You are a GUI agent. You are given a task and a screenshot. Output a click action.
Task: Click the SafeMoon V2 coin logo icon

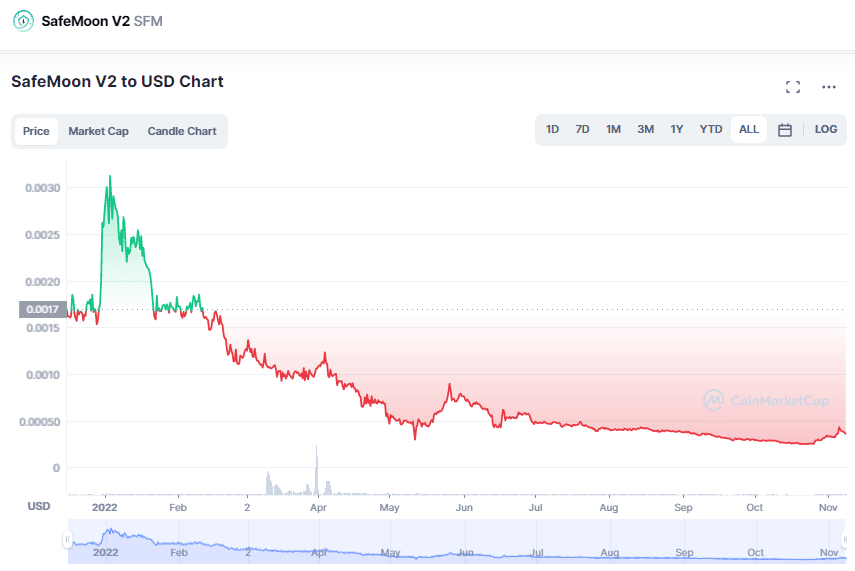tap(23, 21)
